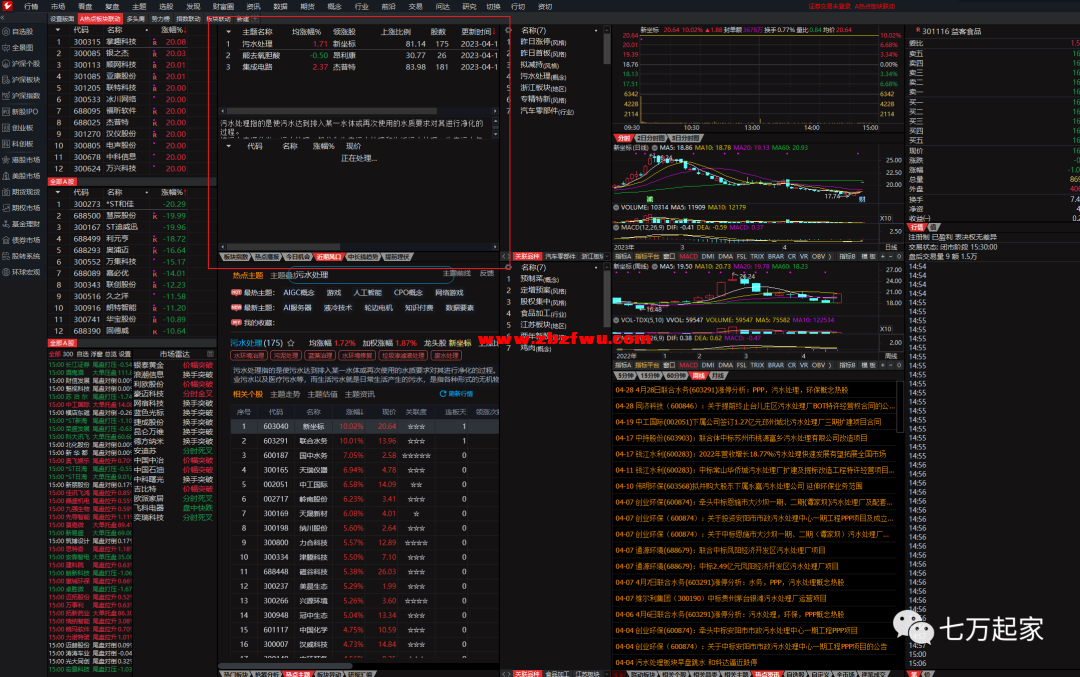Click the red app logo at top-left

pos(8,6)
